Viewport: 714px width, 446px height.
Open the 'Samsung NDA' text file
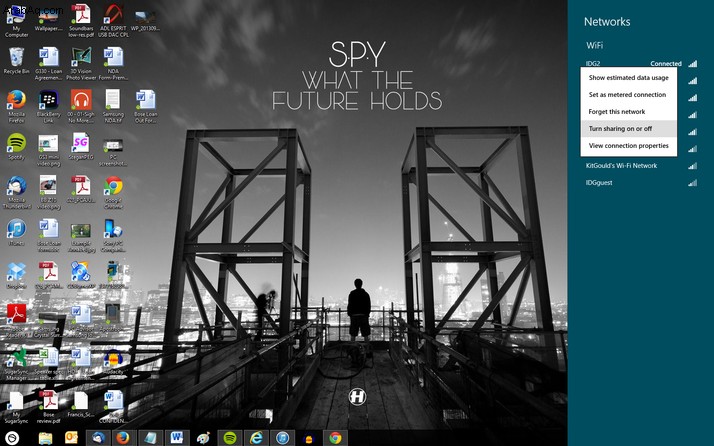point(113,107)
